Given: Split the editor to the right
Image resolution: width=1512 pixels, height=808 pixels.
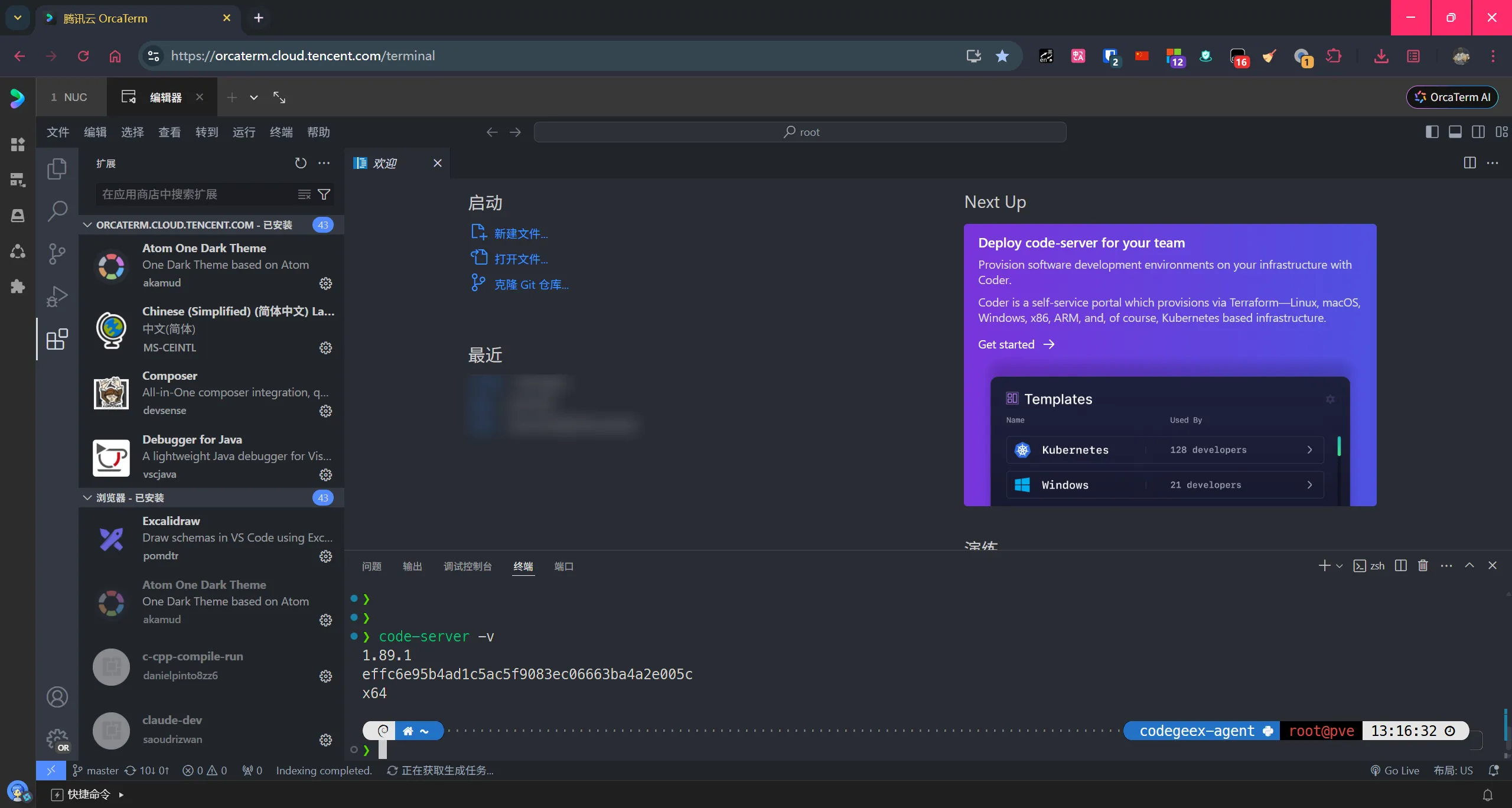Looking at the screenshot, I should pos(1469,163).
